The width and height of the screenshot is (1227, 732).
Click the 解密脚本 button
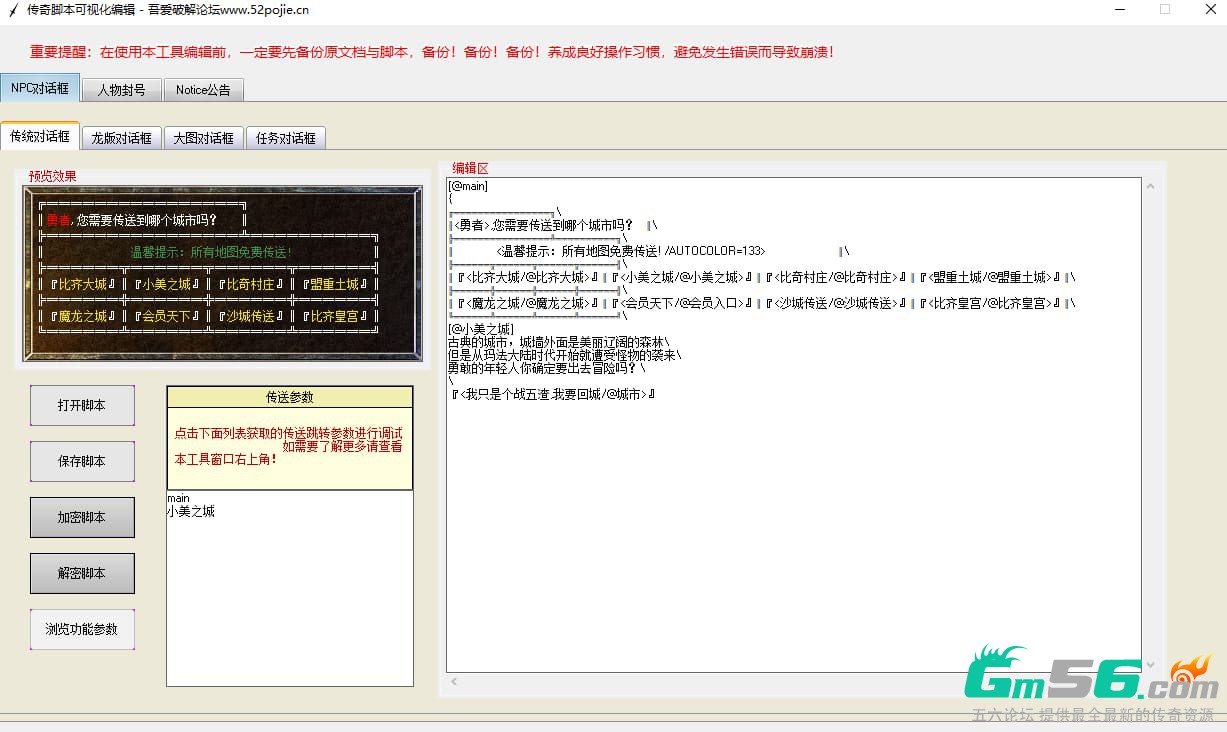(82, 574)
